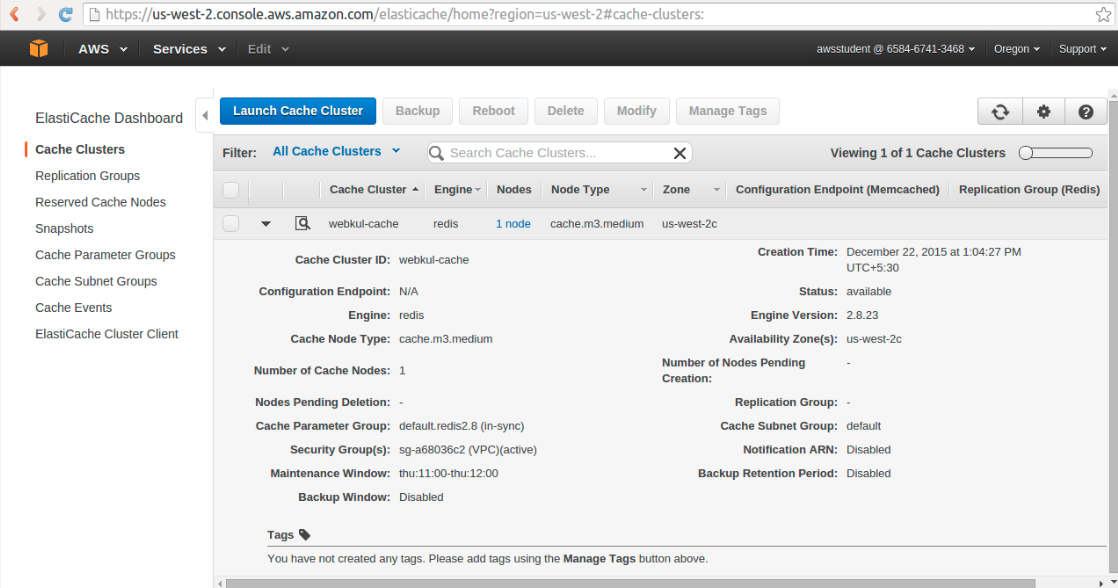This screenshot has height=588, width=1118.
Task: Click the webkul-cache name in table row
Action: 364,224
